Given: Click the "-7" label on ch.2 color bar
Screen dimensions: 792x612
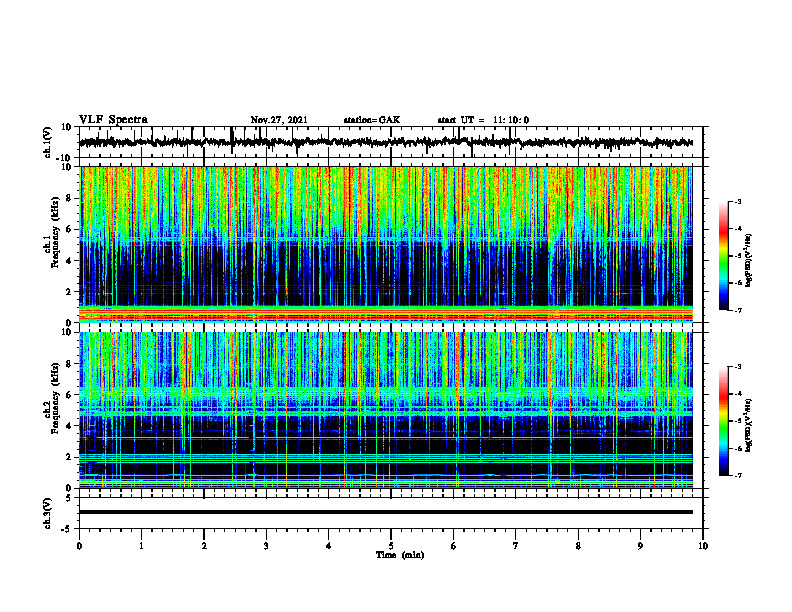Looking at the screenshot, I should tap(738, 475).
